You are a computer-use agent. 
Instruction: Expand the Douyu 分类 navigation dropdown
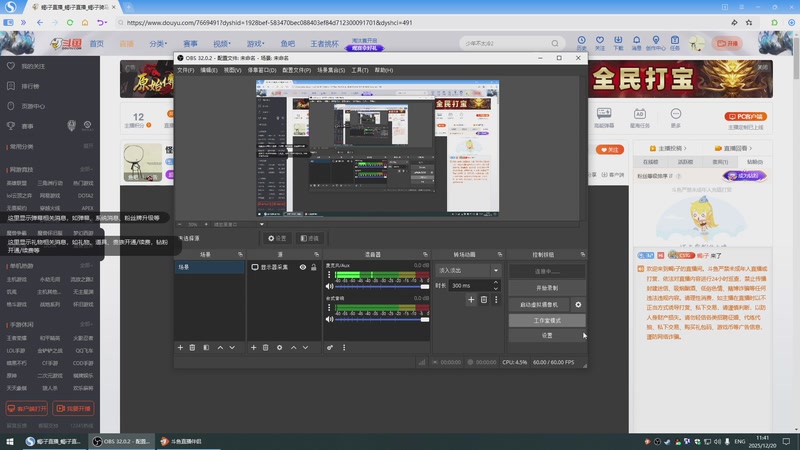(x=158, y=44)
